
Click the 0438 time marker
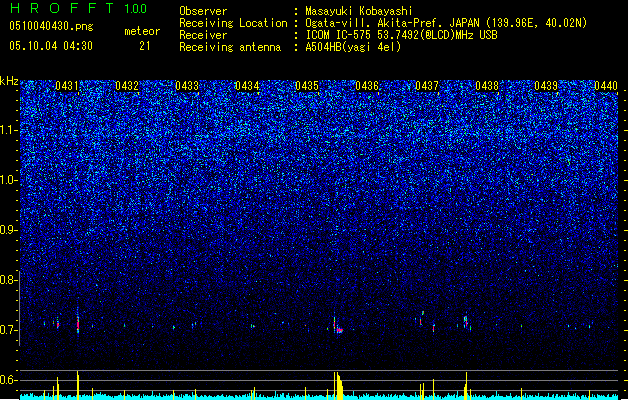[x=487, y=86]
